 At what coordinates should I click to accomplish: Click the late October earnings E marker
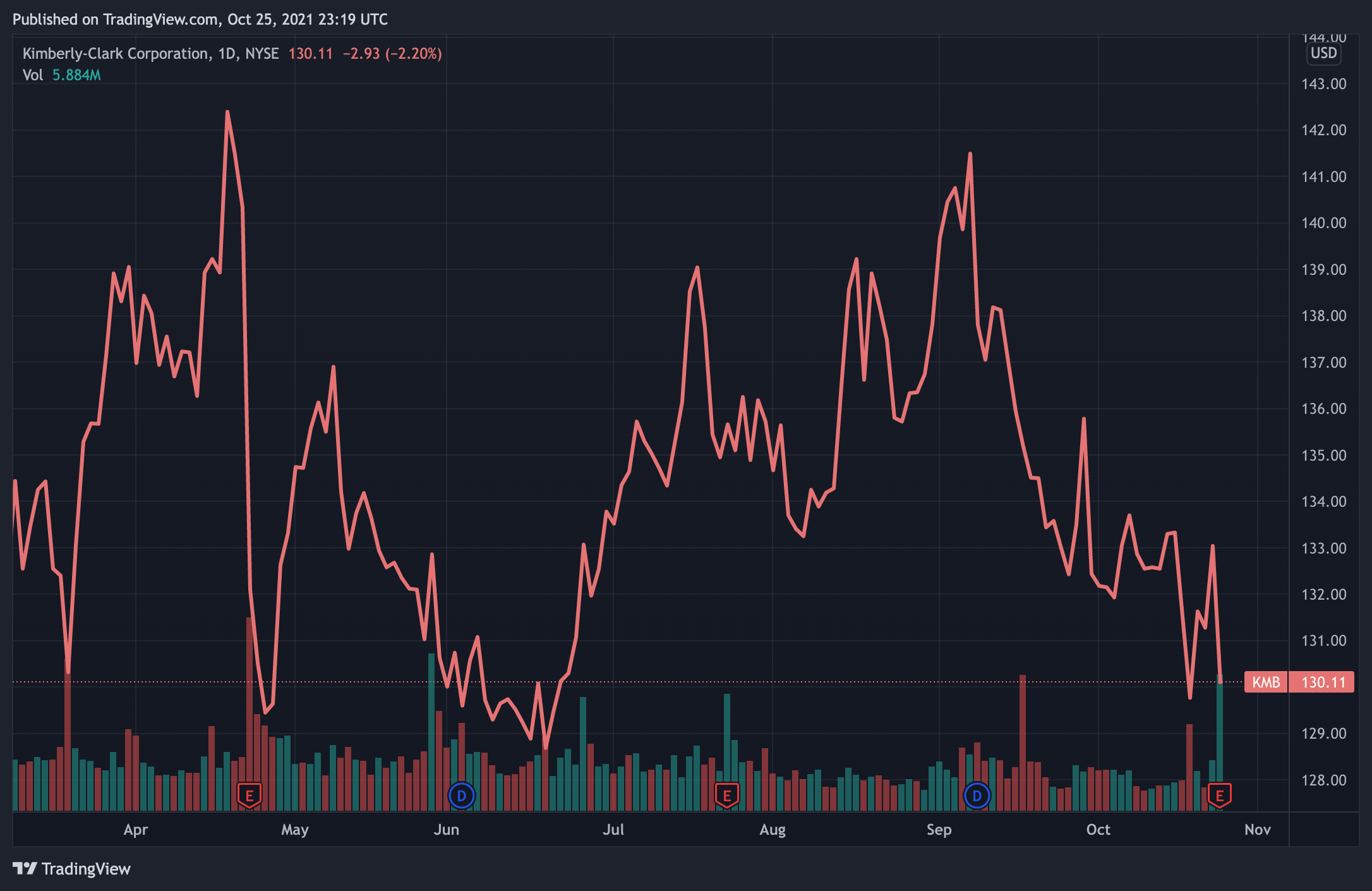tap(1219, 796)
